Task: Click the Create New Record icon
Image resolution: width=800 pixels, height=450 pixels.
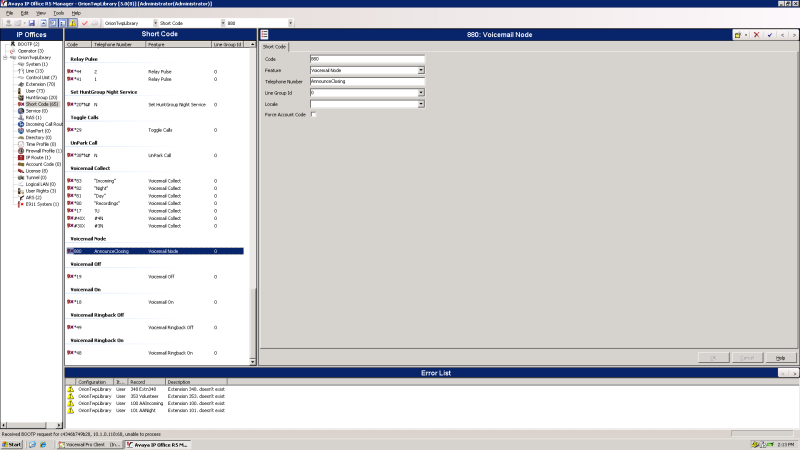Action: 738,35
